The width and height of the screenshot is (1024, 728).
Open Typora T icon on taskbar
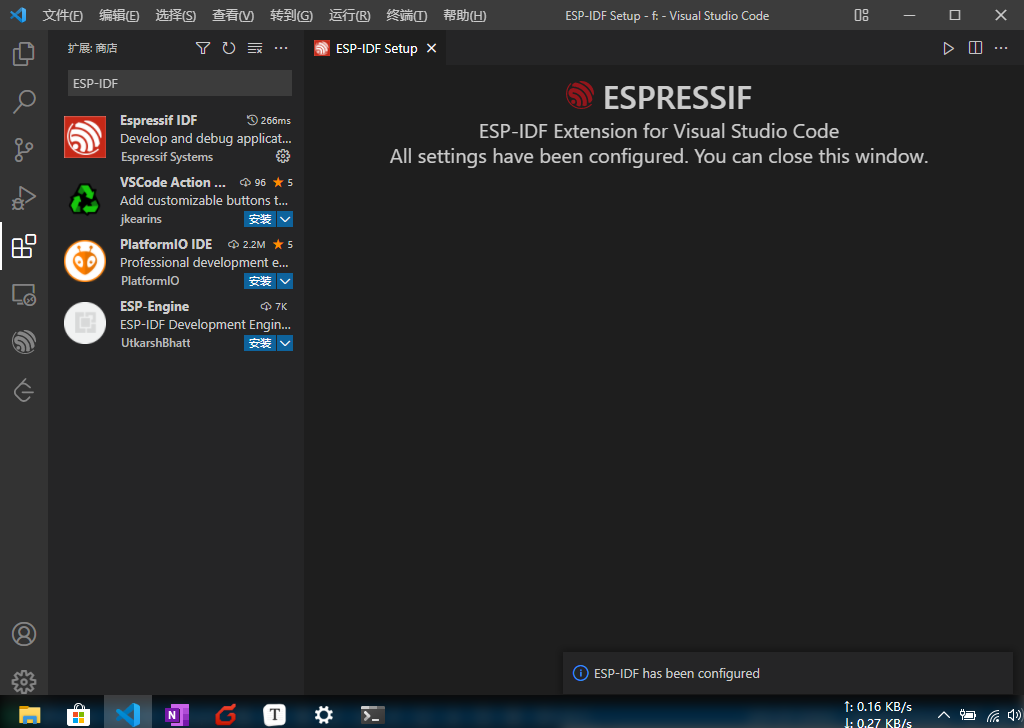pos(274,715)
